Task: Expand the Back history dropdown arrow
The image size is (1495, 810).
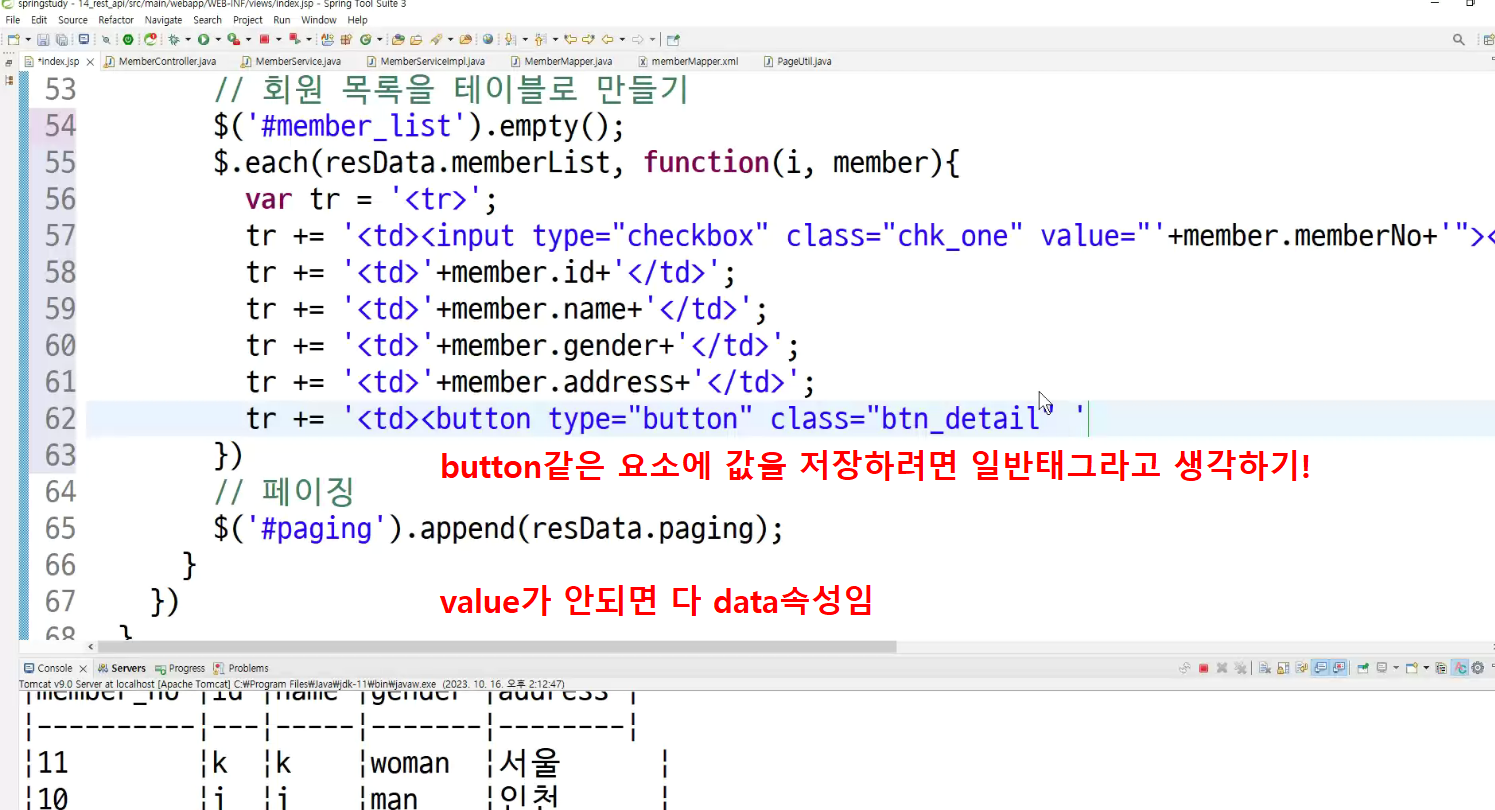Action: click(x=622, y=40)
